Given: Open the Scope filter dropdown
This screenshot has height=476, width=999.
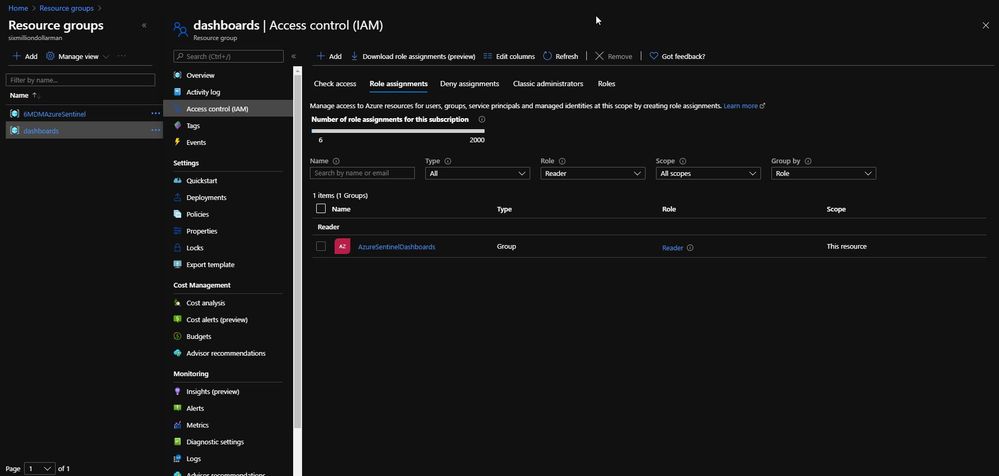Looking at the screenshot, I should 708,173.
